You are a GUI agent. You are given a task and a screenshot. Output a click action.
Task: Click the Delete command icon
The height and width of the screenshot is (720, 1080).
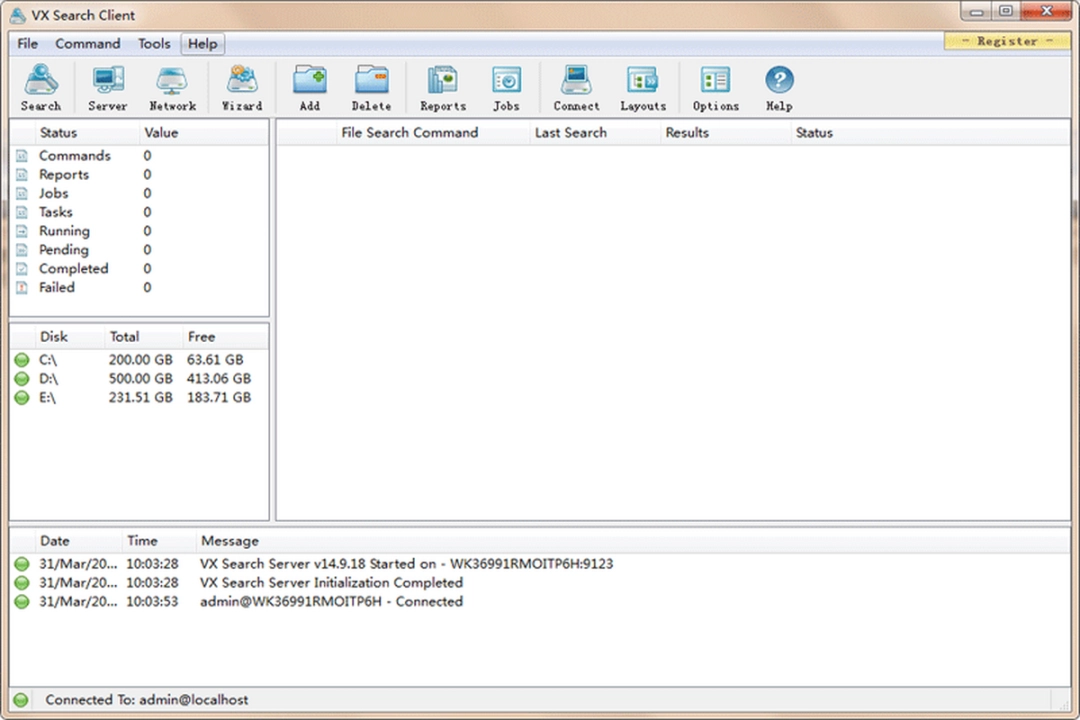(x=371, y=87)
